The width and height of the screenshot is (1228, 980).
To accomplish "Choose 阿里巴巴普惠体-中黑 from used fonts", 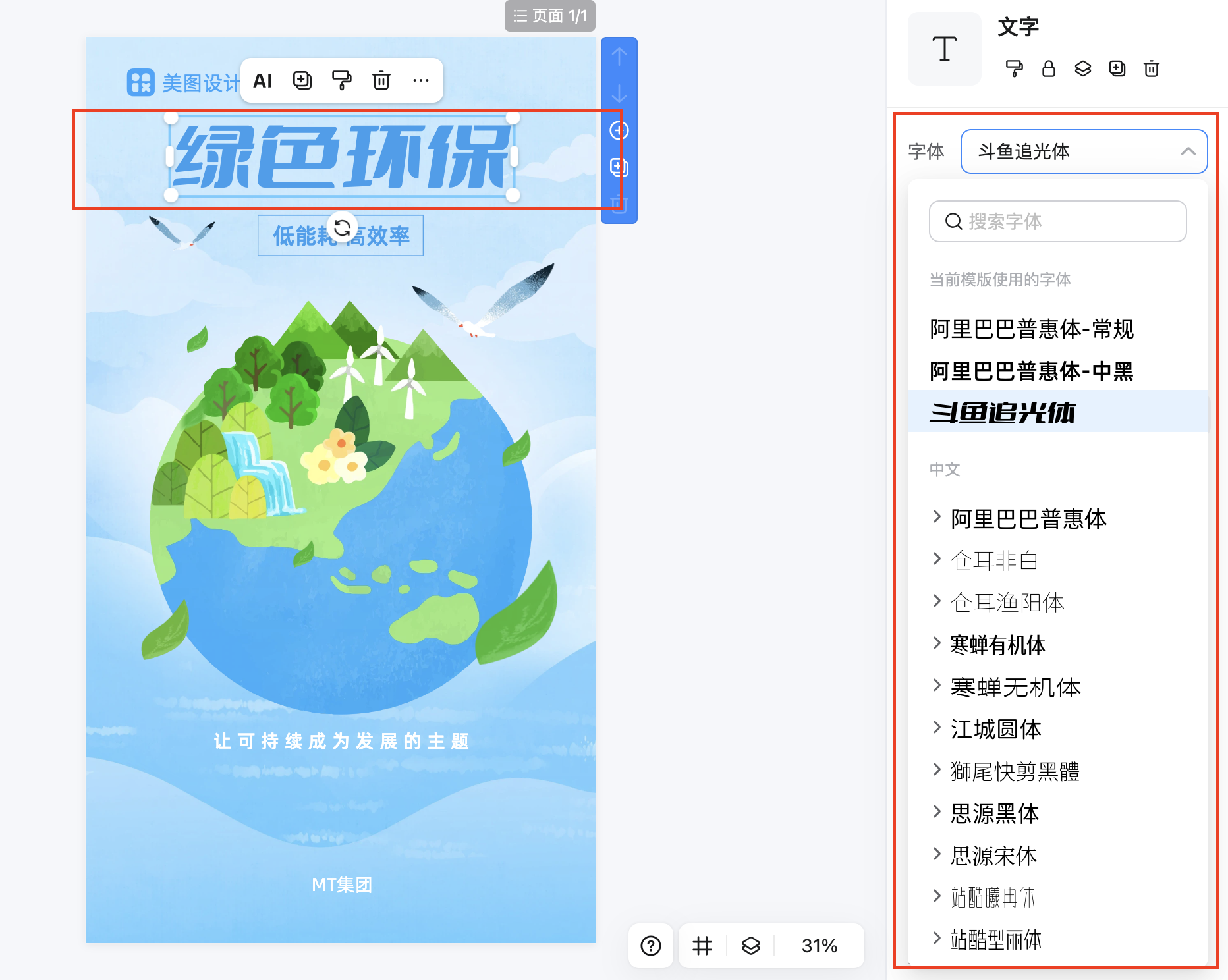I will 1031,371.
